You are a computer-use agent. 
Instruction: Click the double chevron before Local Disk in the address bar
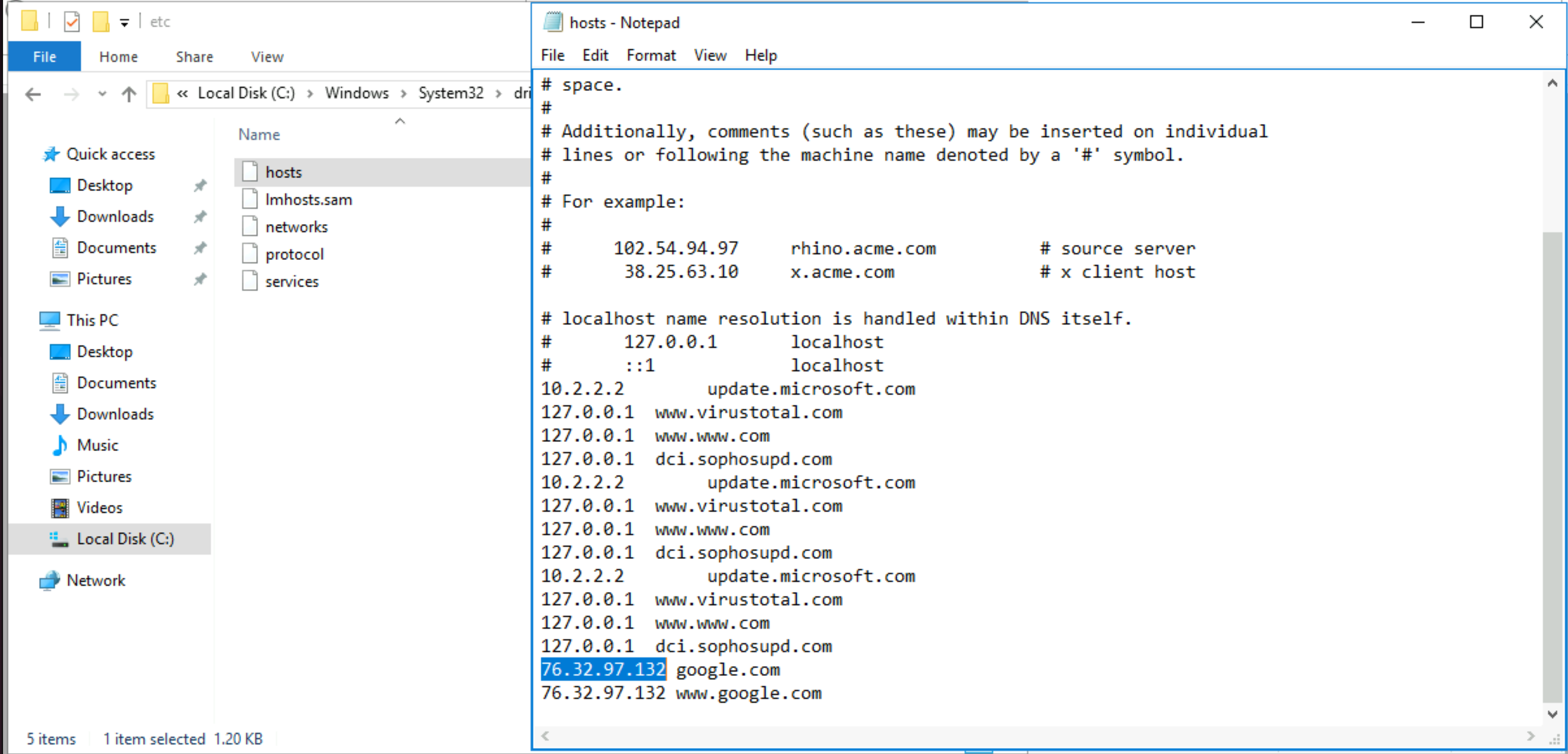tap(182, 93)
